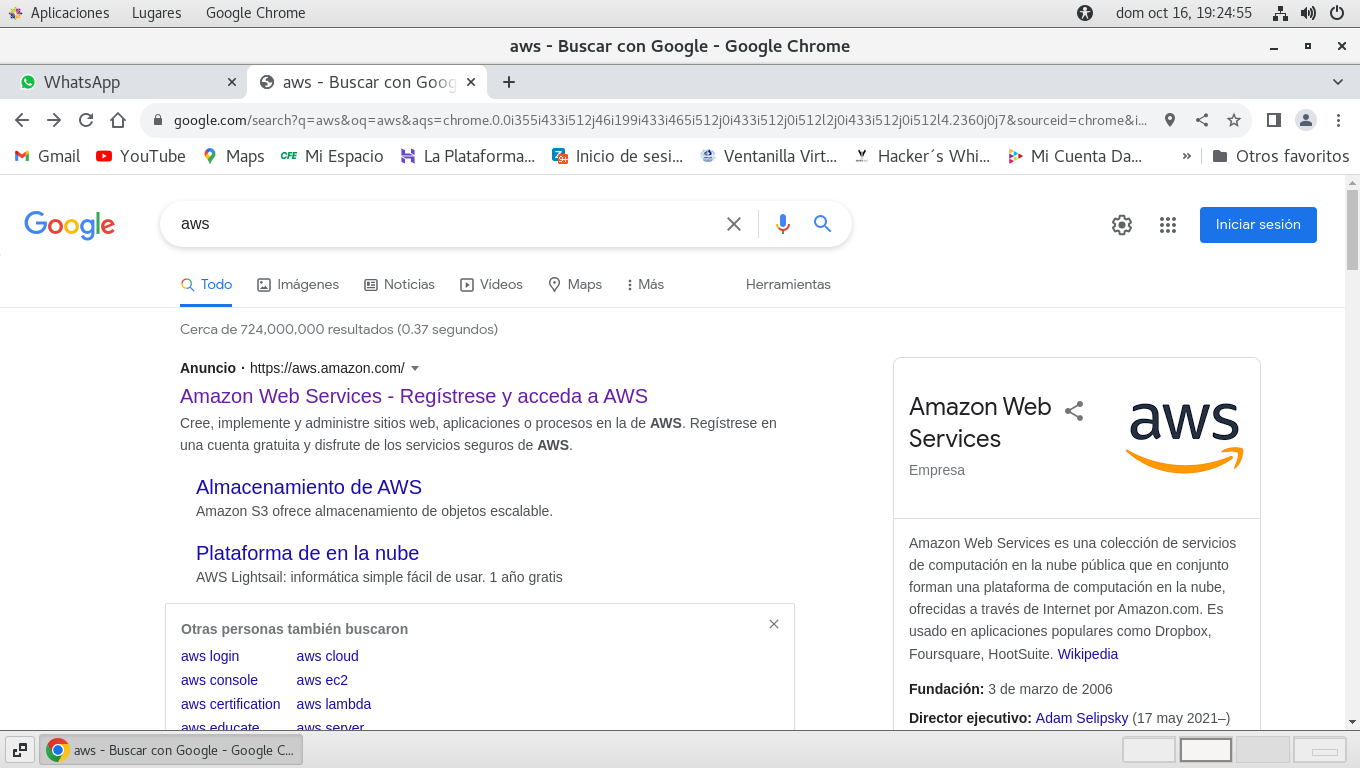This screenshot has width=1360, height=768.
Task: Open the Google apps grid icon
Action: 1167,225
